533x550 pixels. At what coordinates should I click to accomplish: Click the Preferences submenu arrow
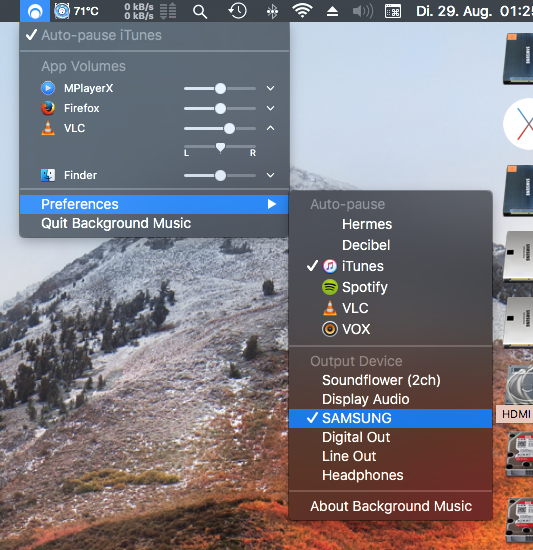[x=271, y=204]
